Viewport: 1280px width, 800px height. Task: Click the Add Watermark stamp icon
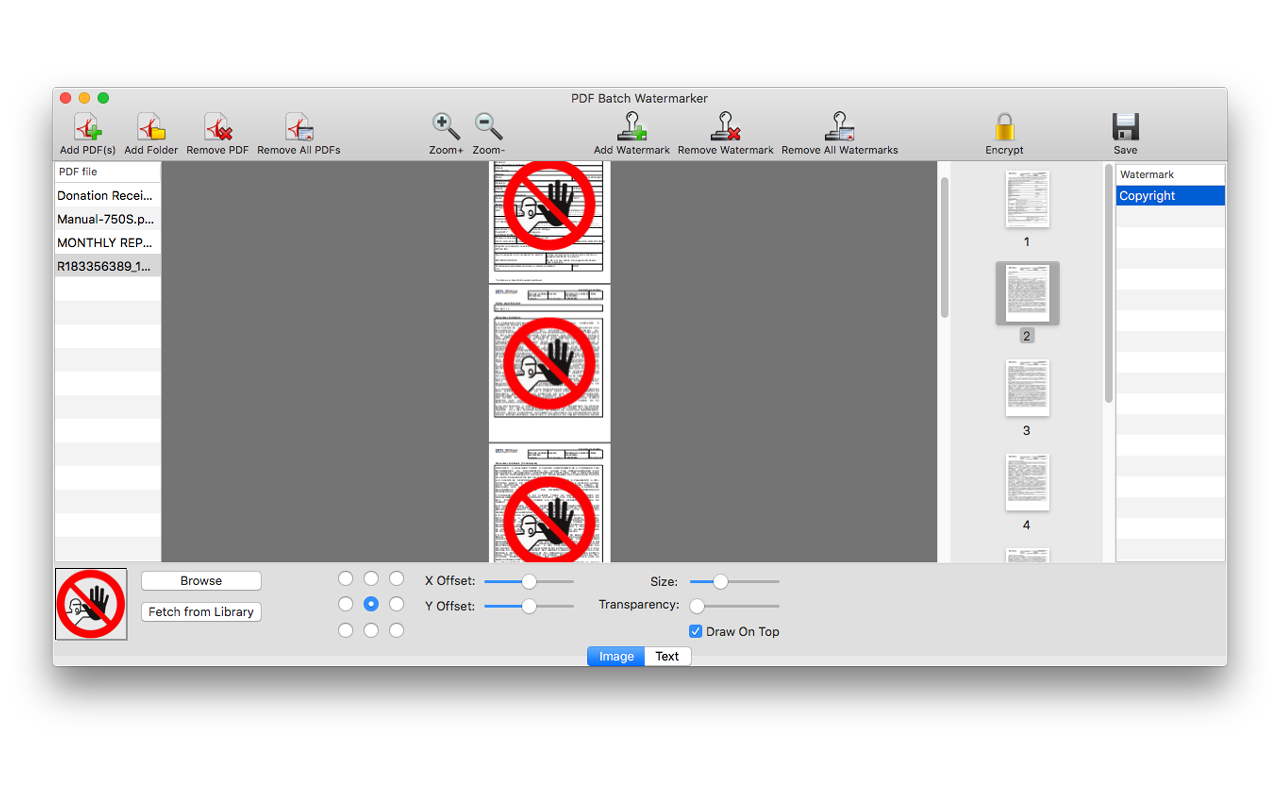[x=632, y=127]
